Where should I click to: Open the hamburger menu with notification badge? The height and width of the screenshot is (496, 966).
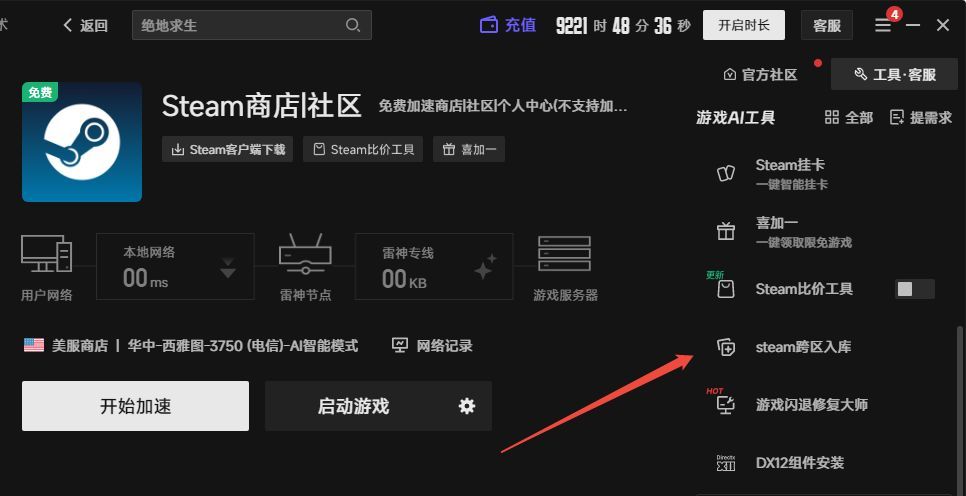click(x=883, y=25)
